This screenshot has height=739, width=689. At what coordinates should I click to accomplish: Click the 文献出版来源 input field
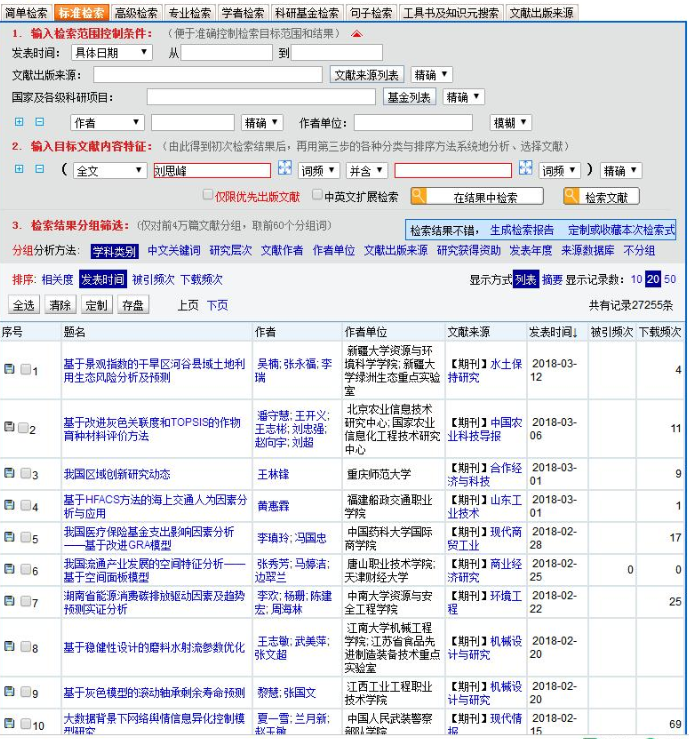coord(207,74)
